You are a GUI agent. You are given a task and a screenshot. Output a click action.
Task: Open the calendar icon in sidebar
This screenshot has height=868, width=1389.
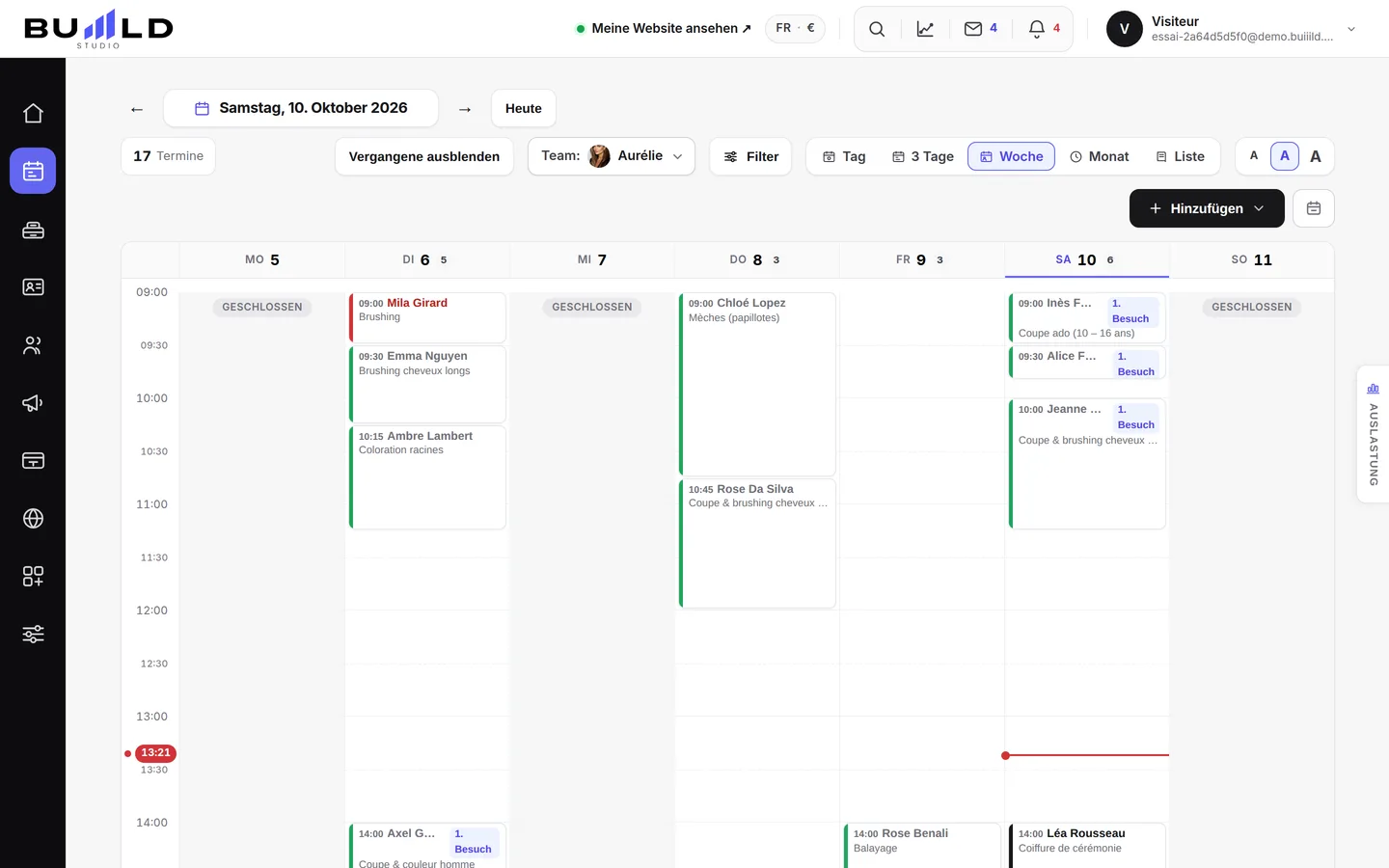tap(33, 171)
